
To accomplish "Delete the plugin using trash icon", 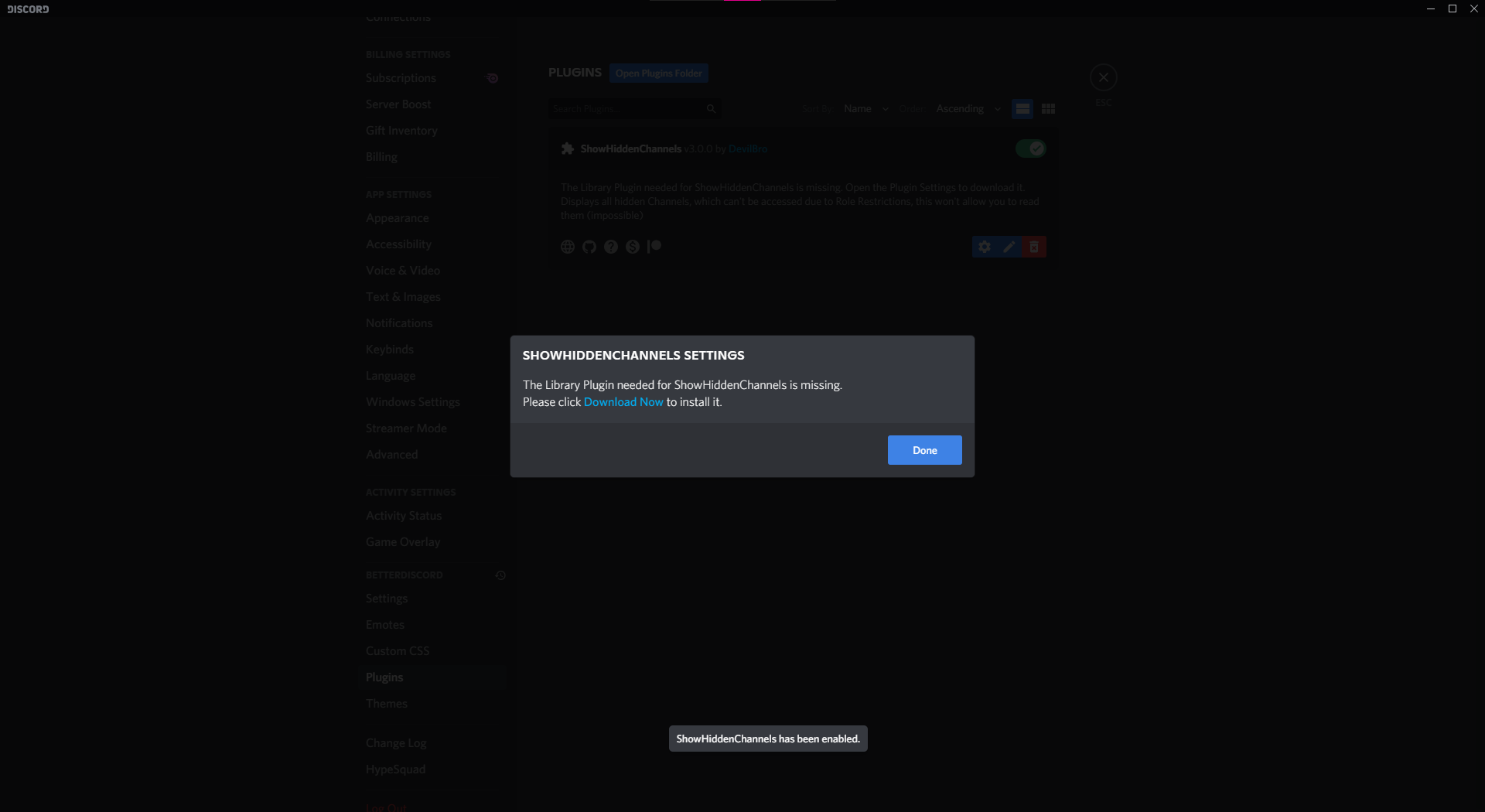I will pos(1033,246).
